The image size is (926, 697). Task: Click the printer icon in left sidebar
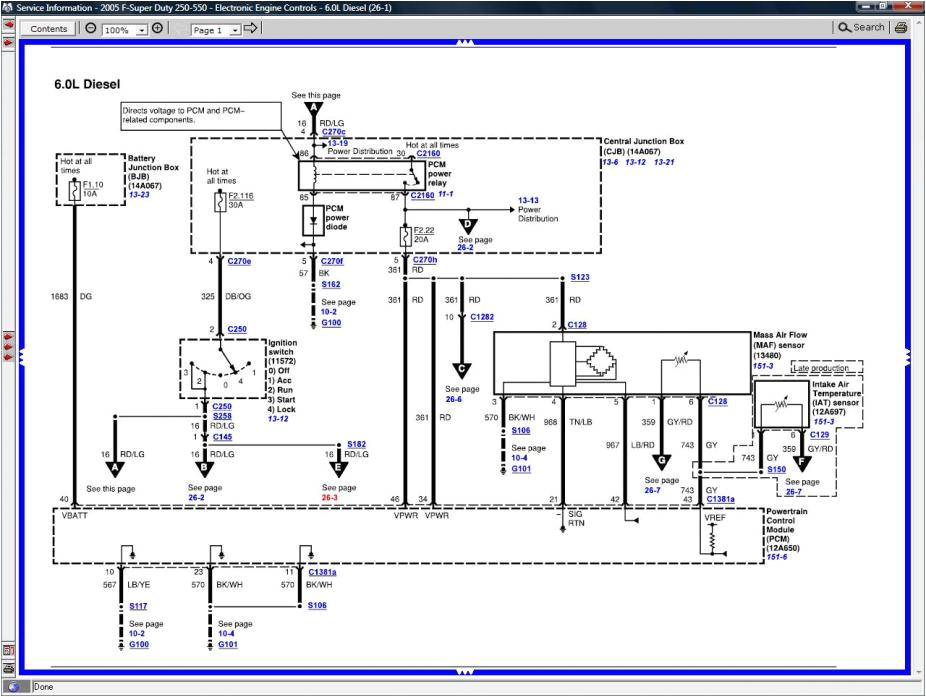coord(8,668)
